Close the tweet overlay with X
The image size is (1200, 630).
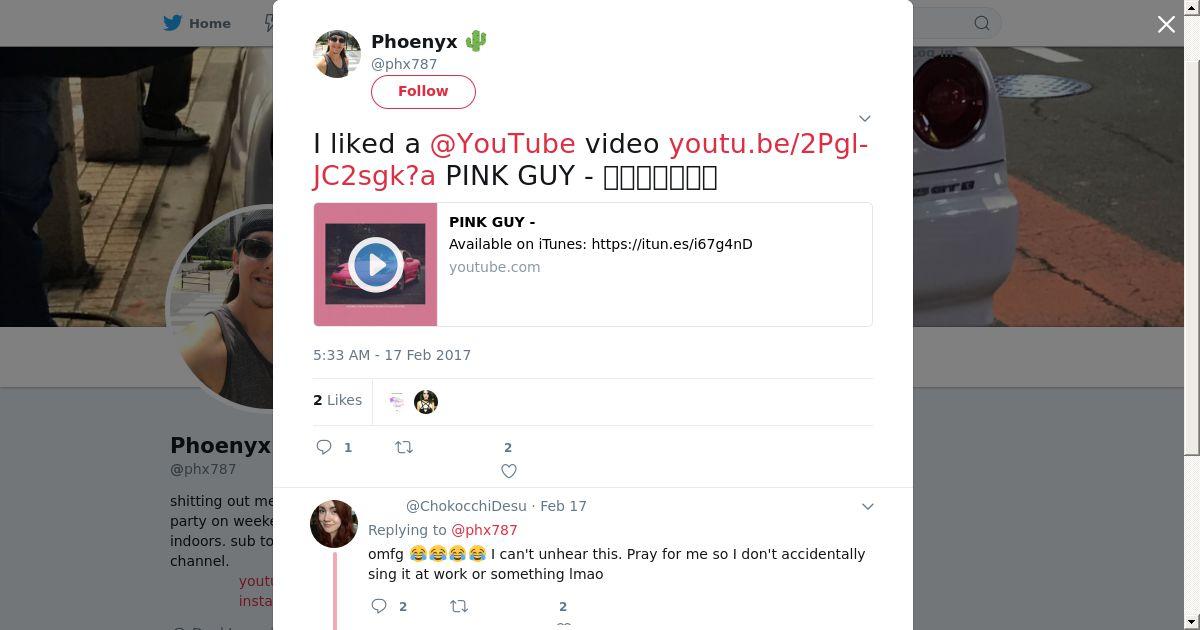(1166, 25)
